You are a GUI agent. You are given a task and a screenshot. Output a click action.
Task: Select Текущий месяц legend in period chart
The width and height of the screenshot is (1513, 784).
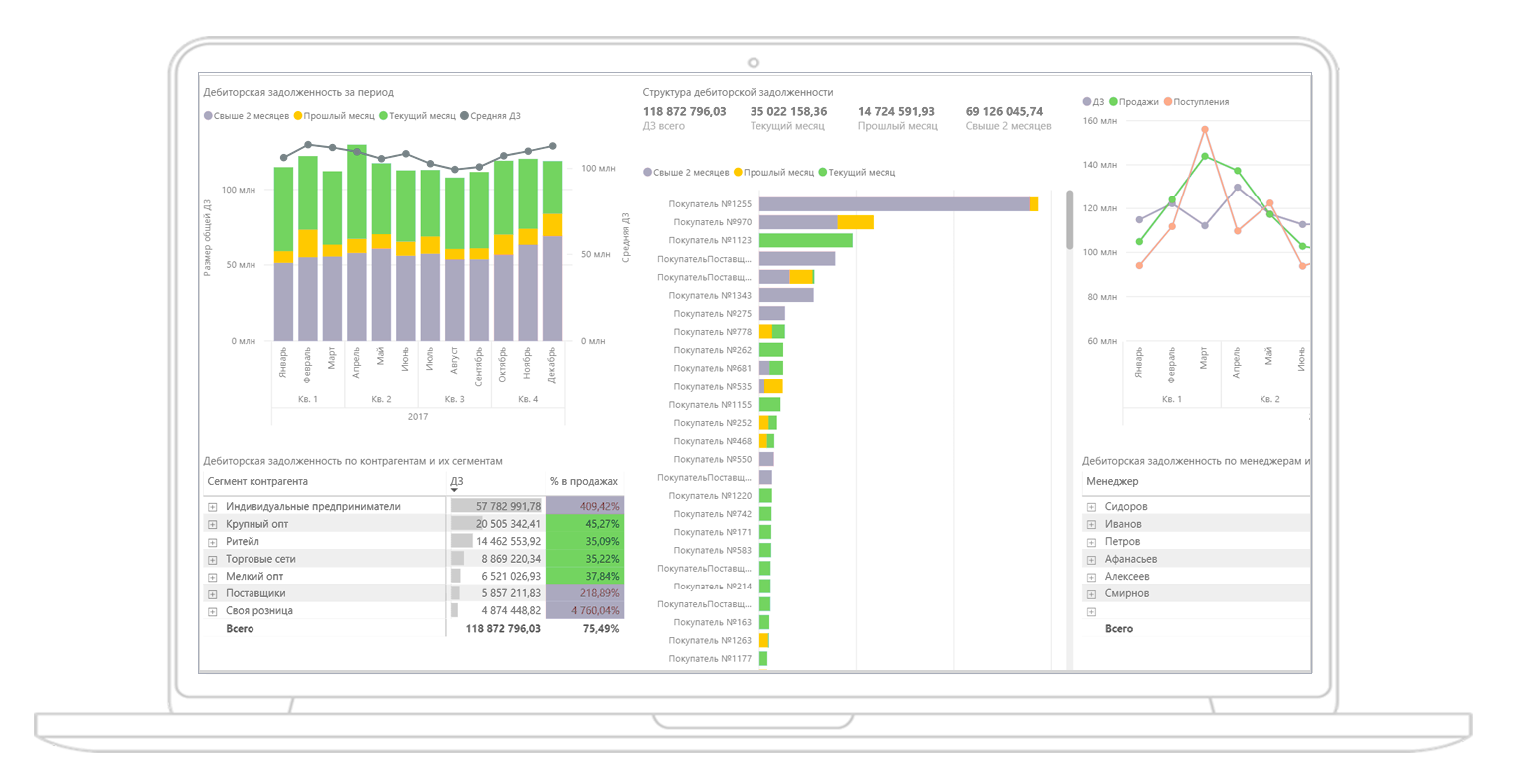[x=417, y=116]
